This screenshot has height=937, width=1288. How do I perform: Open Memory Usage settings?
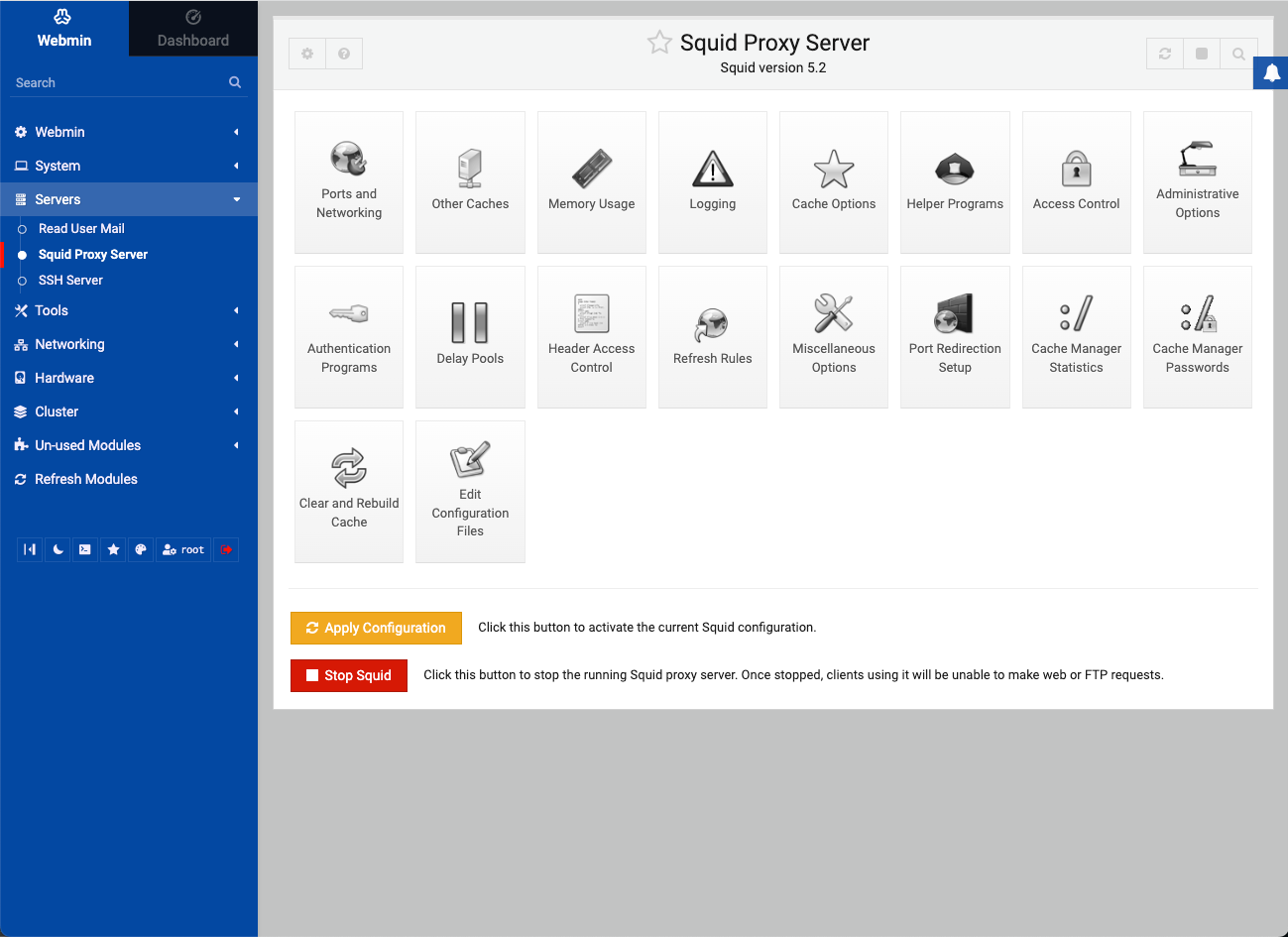(592, 182)
